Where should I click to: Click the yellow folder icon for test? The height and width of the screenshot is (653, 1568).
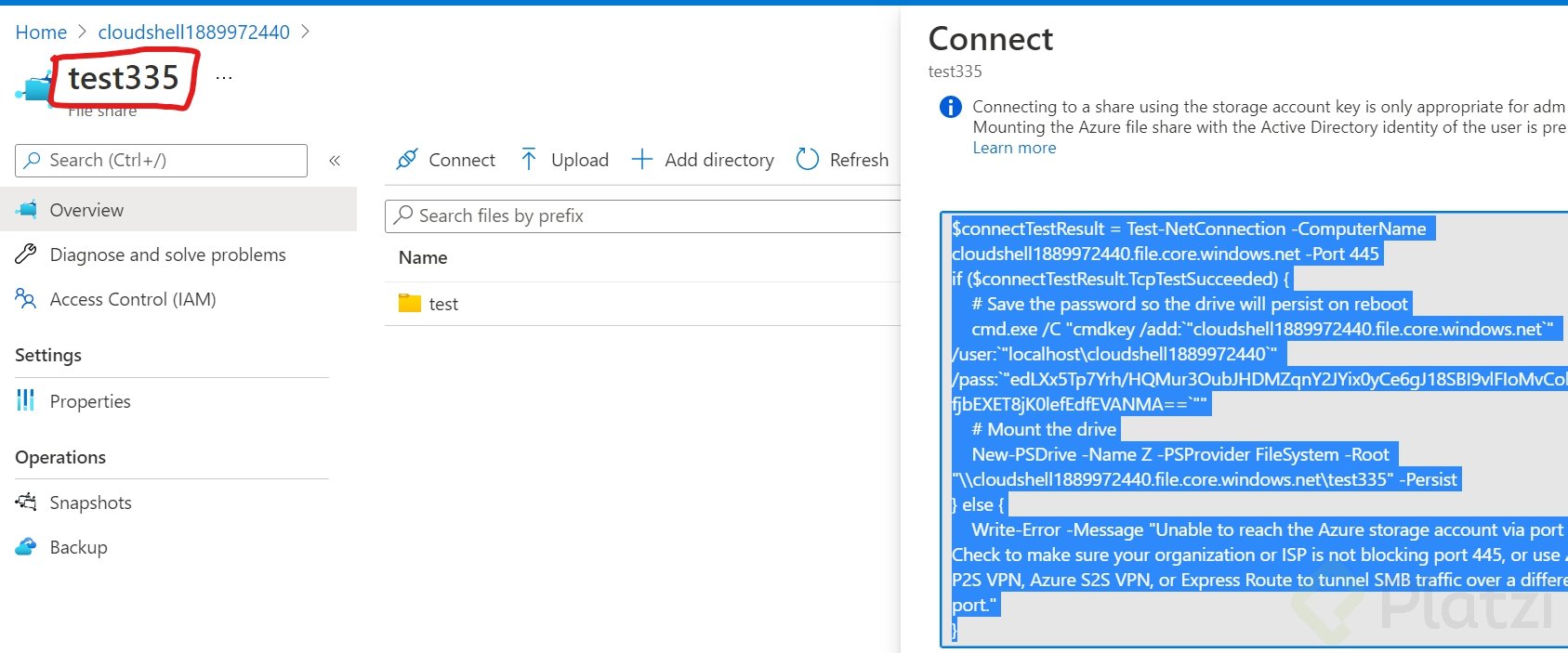pyautogui.click(x=410, y=303)
